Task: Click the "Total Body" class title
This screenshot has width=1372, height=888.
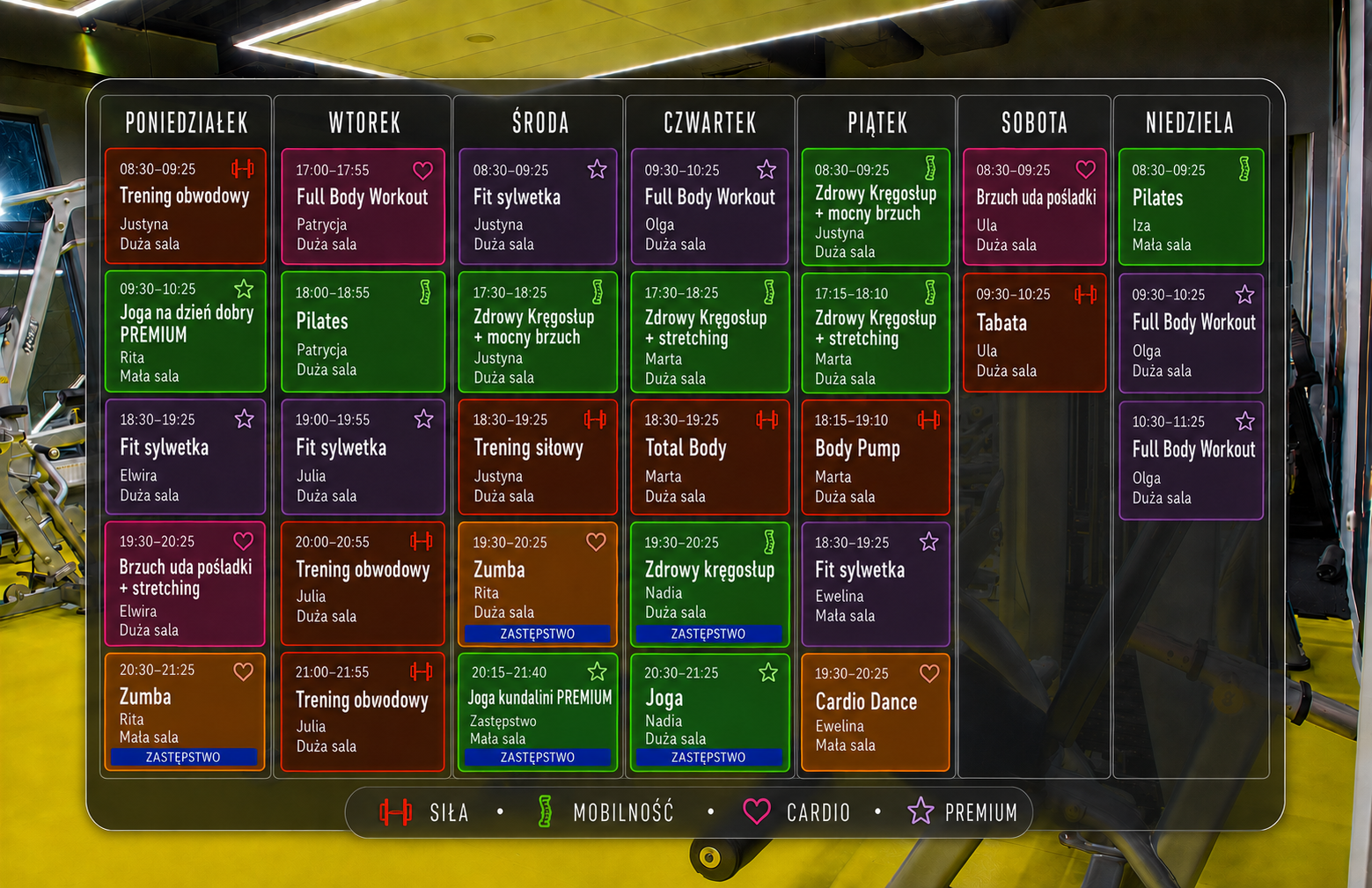Action: (686, 448)
